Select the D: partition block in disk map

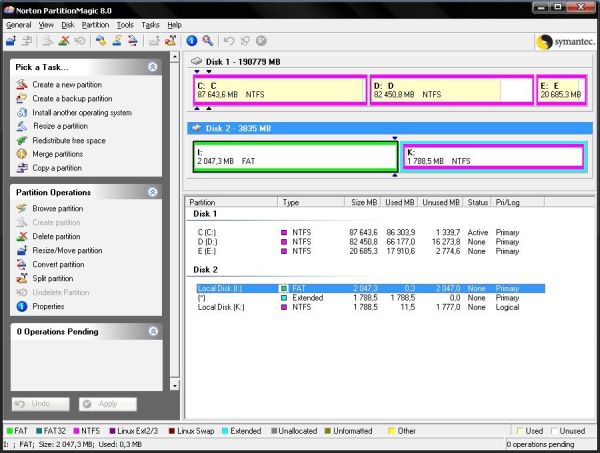(452, 90)
